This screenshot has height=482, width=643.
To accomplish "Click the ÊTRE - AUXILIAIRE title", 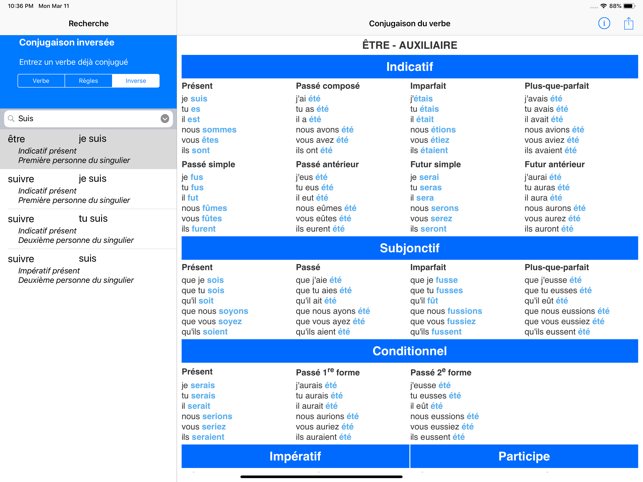I will pyautogui.click(x=409, y=45).
